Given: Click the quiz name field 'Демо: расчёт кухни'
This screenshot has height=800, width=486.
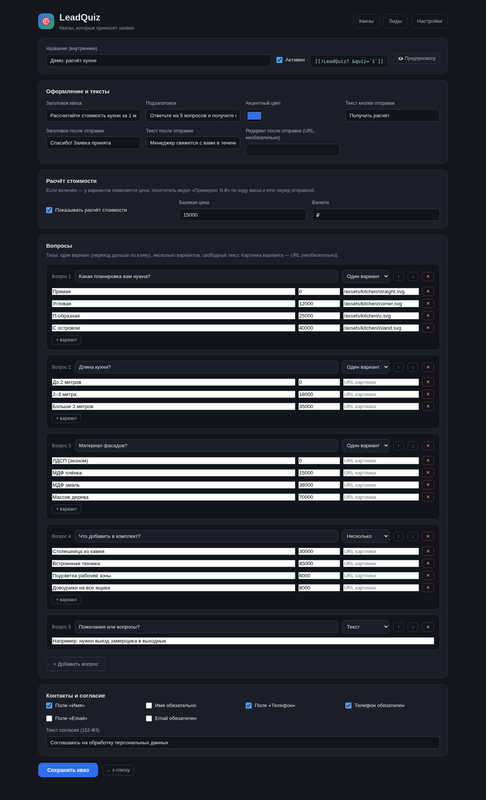Looking at the screenshot, I should [x=158, y=61].
